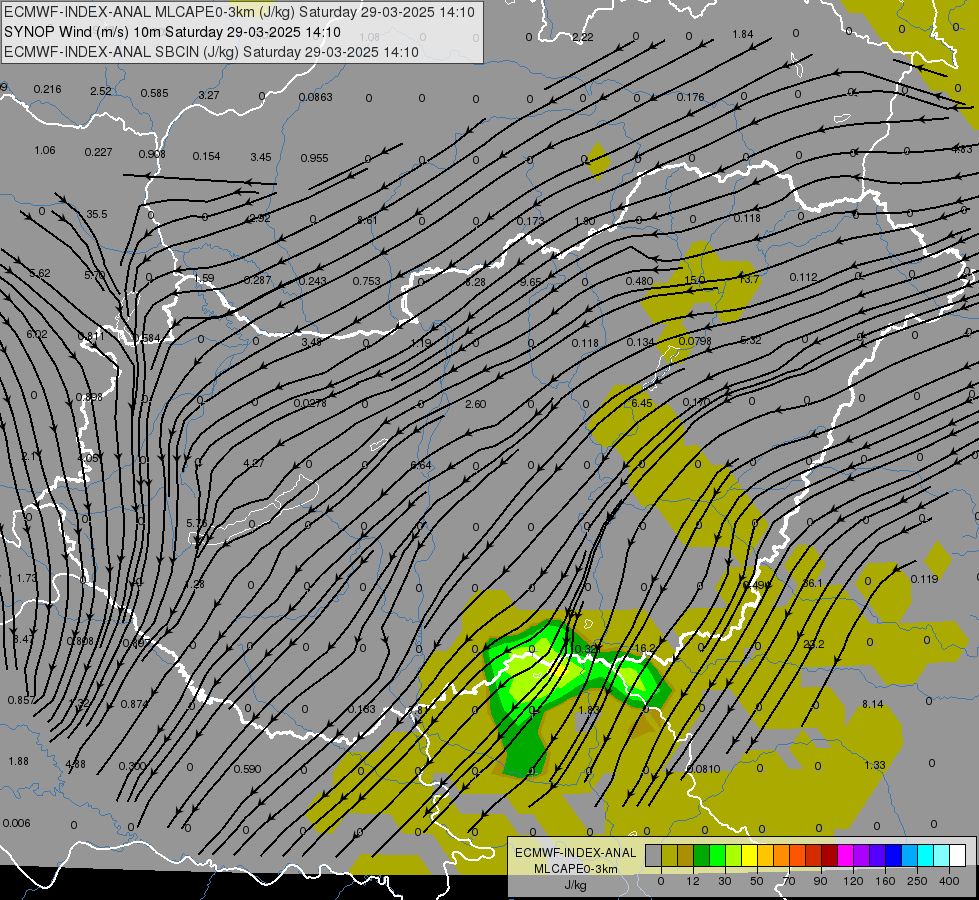This screenshot has height=900, width=979.
Task: Click the map value 0.590
Action: pos(247,769)
